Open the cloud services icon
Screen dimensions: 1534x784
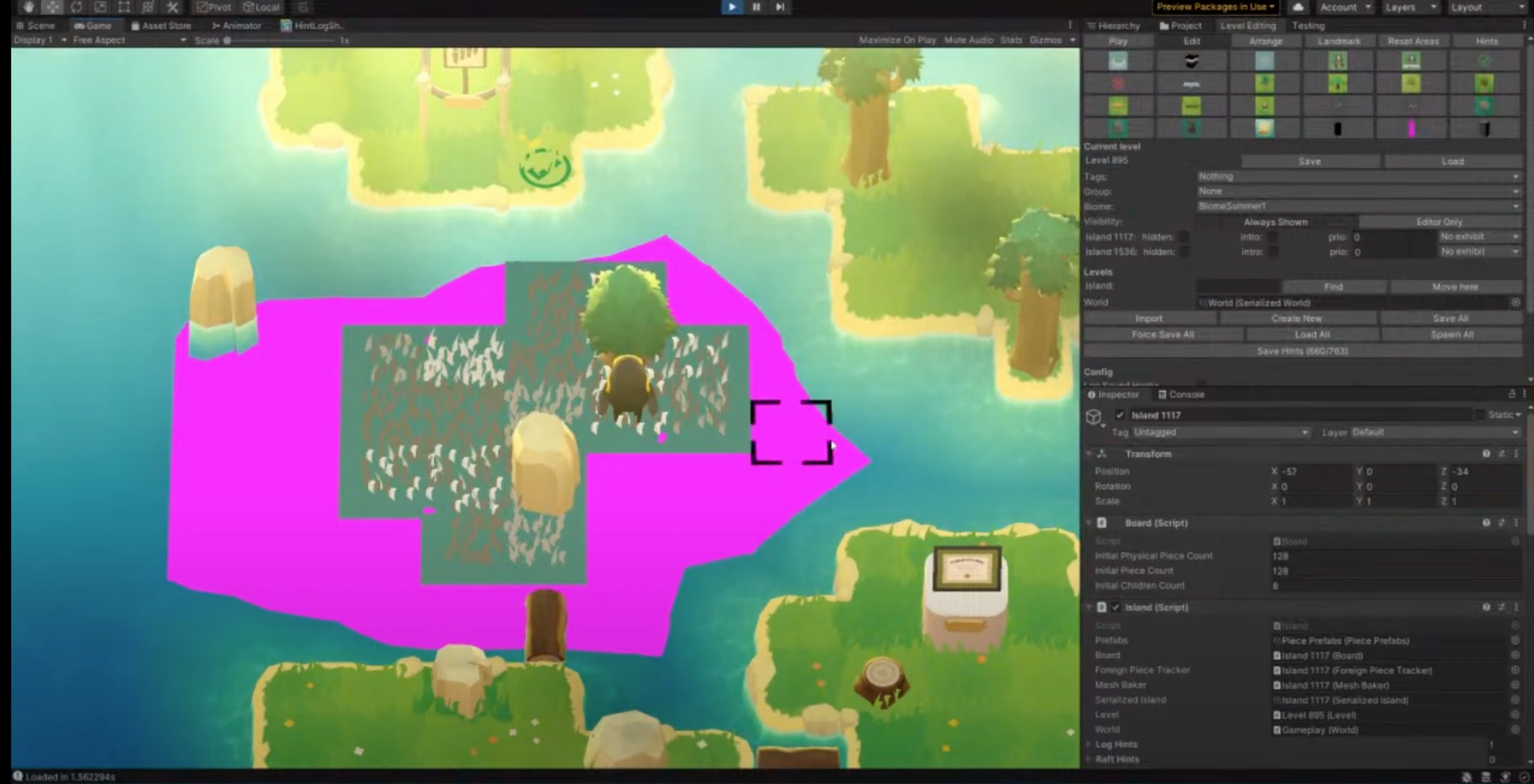point(1298,7)
